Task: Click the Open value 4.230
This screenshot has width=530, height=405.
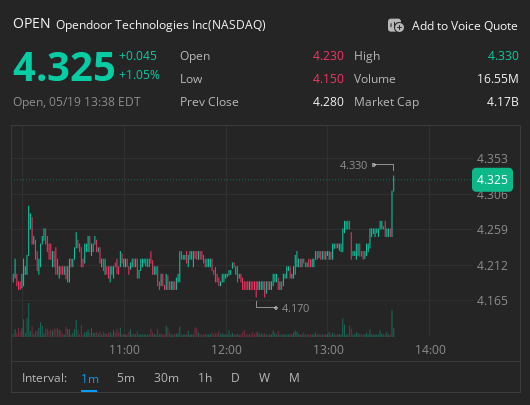Action: [x=328, y=56]
